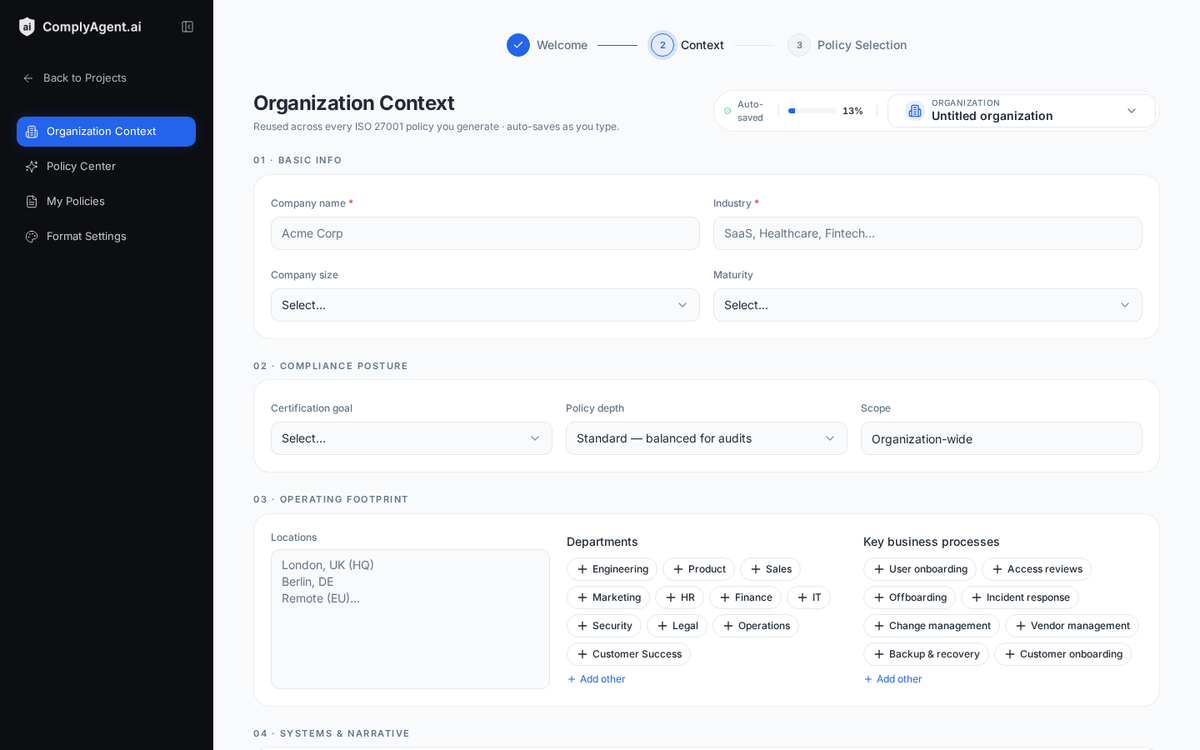1200x750 pixels.
Task: Click the plus icon on Marketing chip
Action: click(582, 598)
